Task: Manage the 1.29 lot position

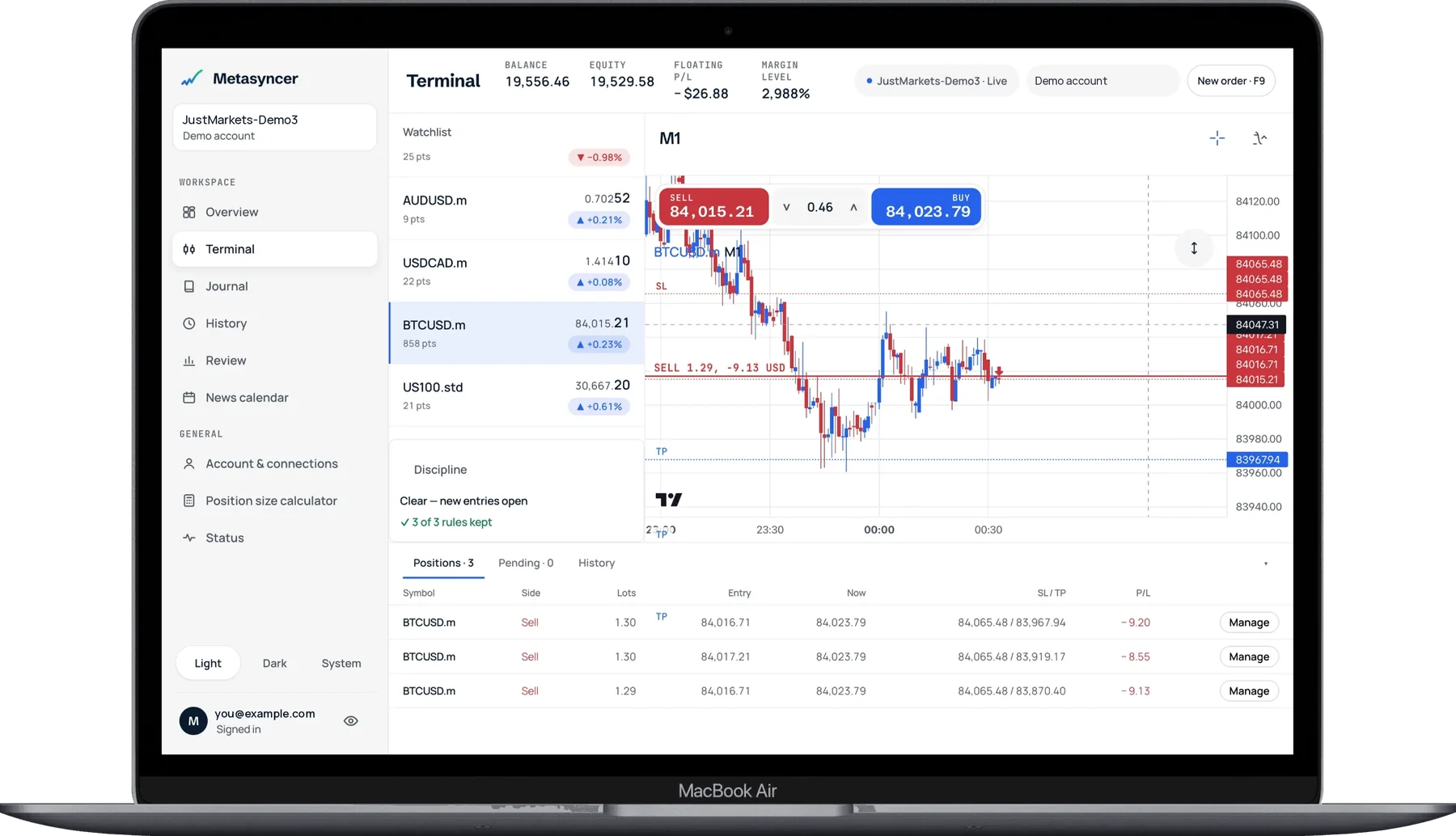Action: 1248,691
